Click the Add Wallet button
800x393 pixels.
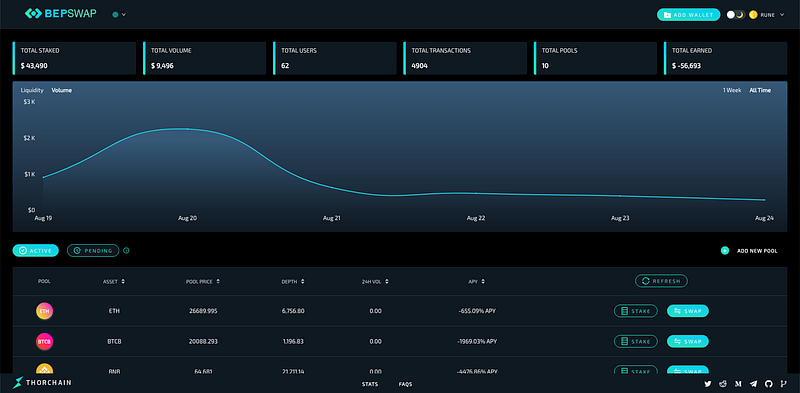coord(688,15)
